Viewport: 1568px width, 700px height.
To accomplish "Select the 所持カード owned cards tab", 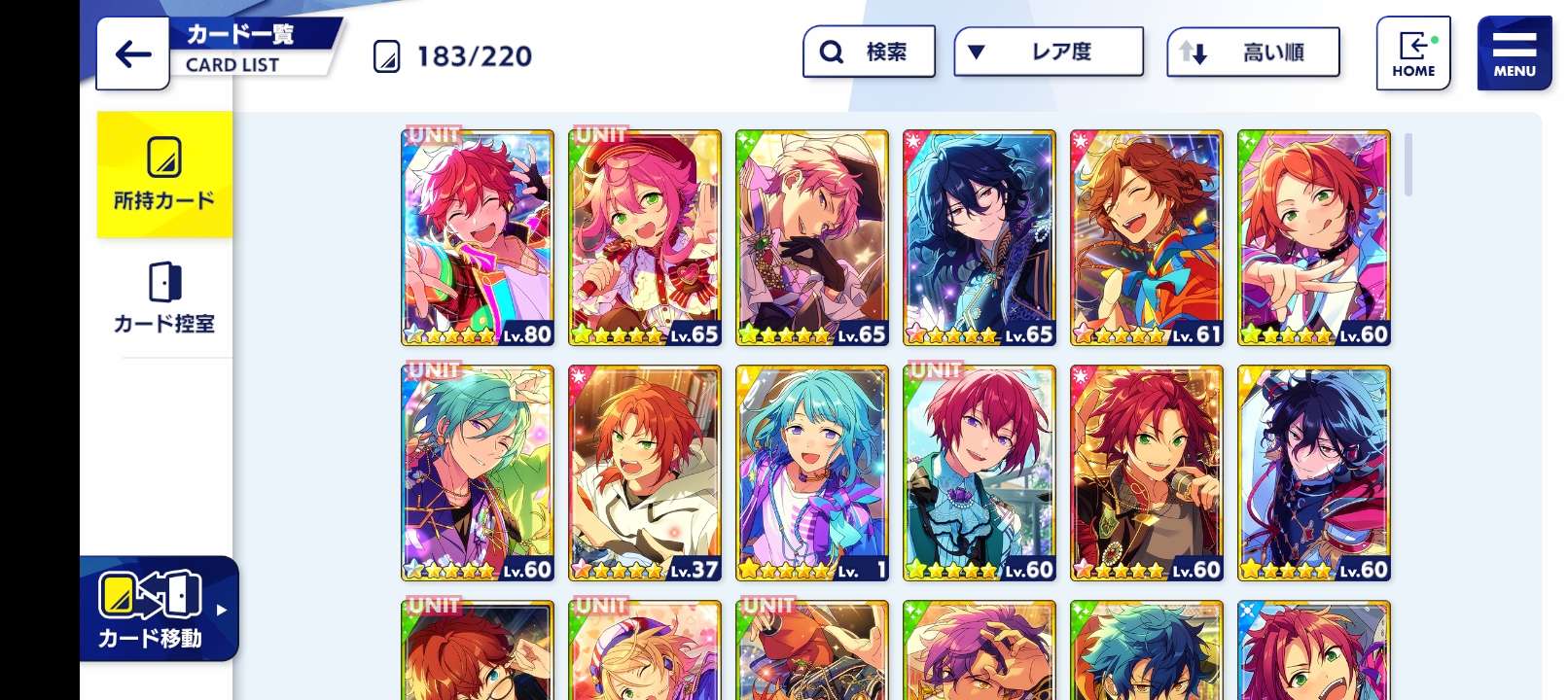I will [164, 174].
